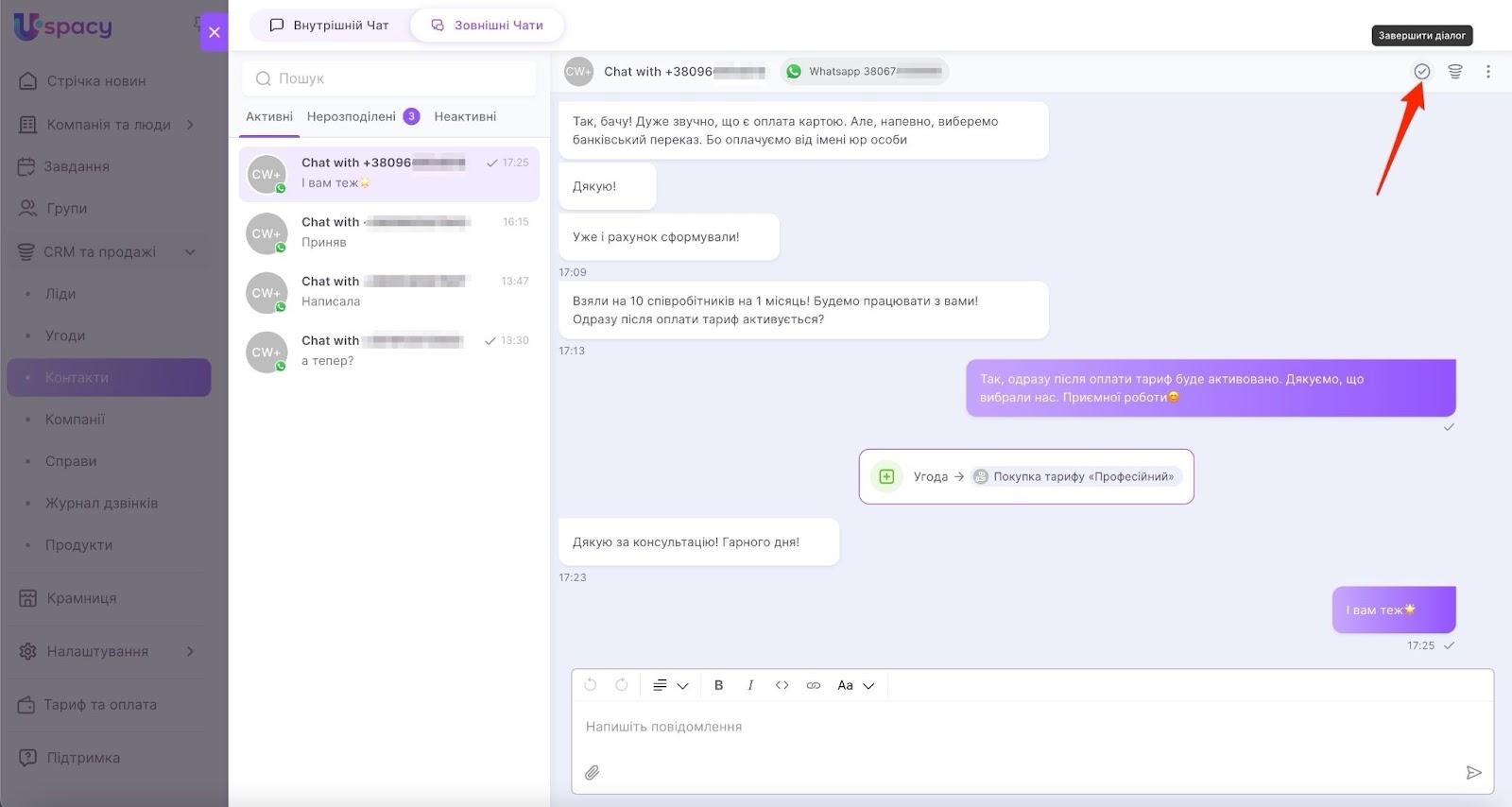Switch to the Внутрішній Чат tab
The height and width of the screenshot is (807, 1512).
[x=330, y=26]
